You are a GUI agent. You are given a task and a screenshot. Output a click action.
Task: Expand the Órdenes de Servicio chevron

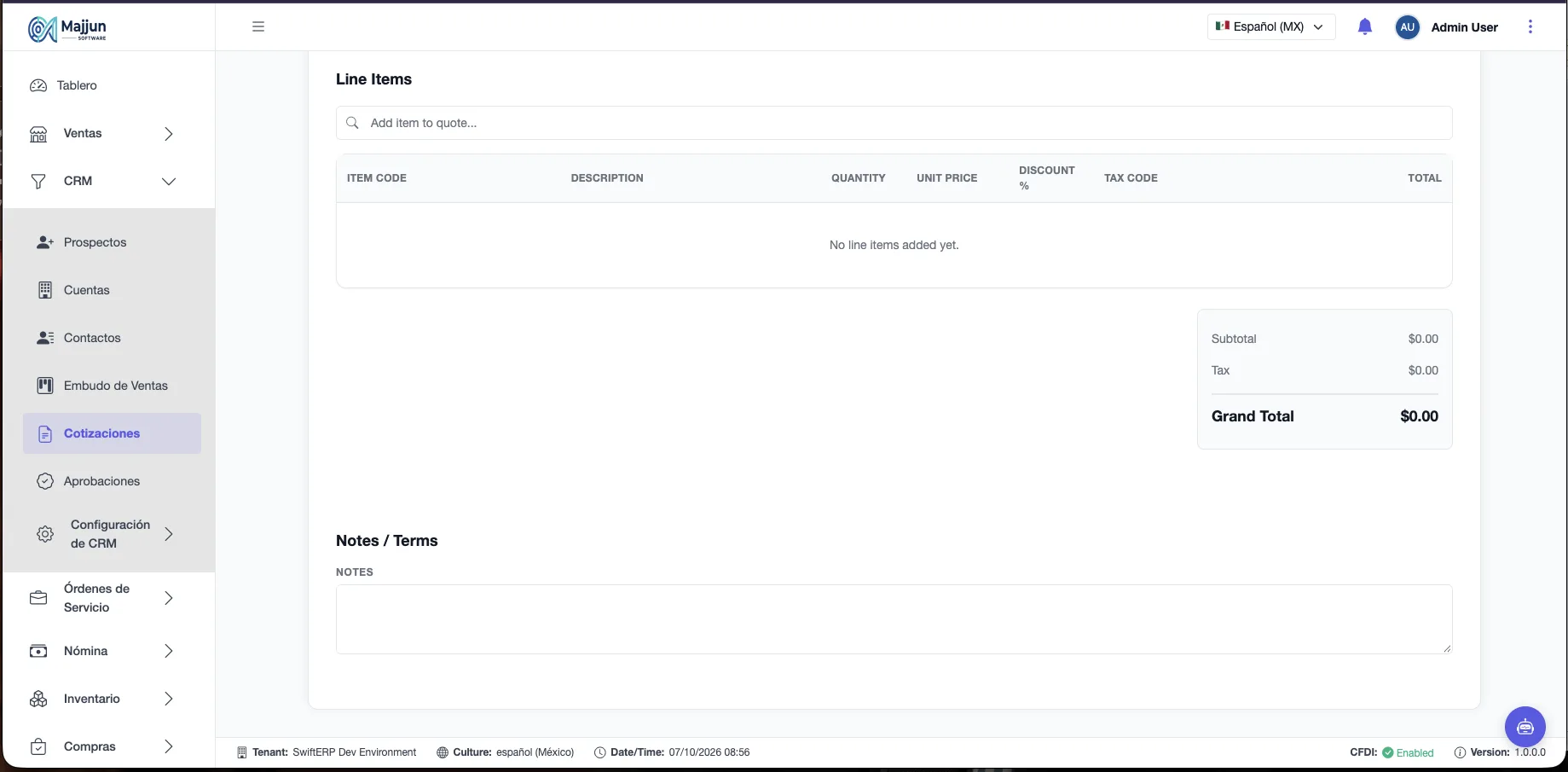coord(169,598)
